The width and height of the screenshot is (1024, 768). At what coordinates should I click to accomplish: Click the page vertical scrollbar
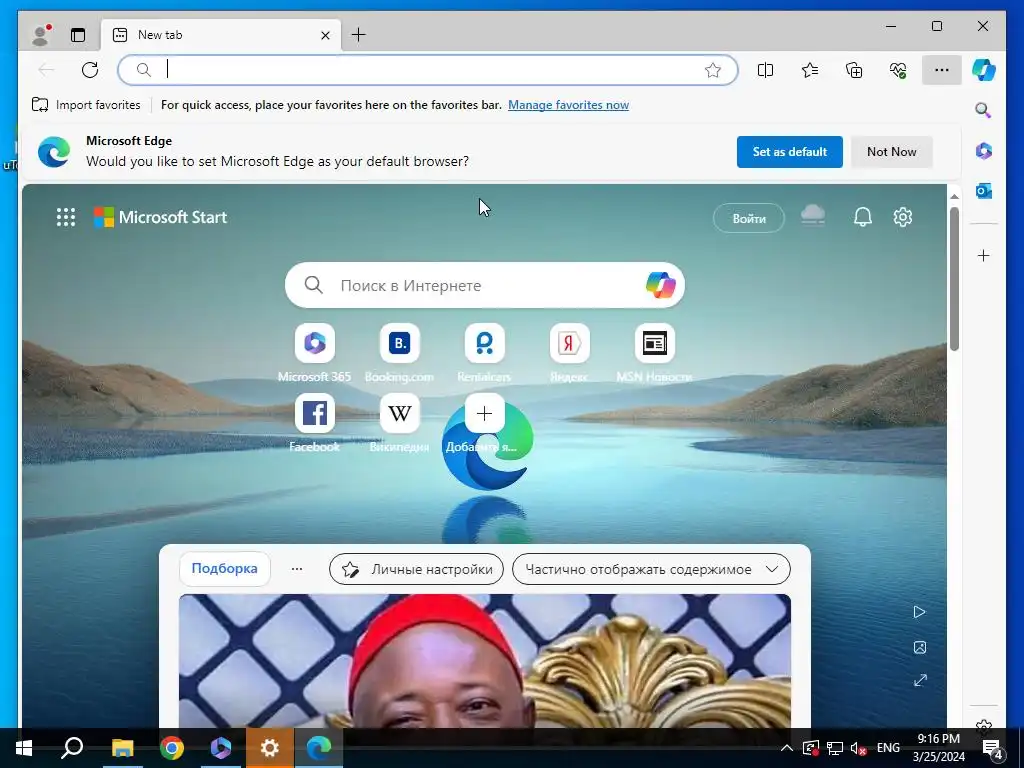click(x=954, y=279)
